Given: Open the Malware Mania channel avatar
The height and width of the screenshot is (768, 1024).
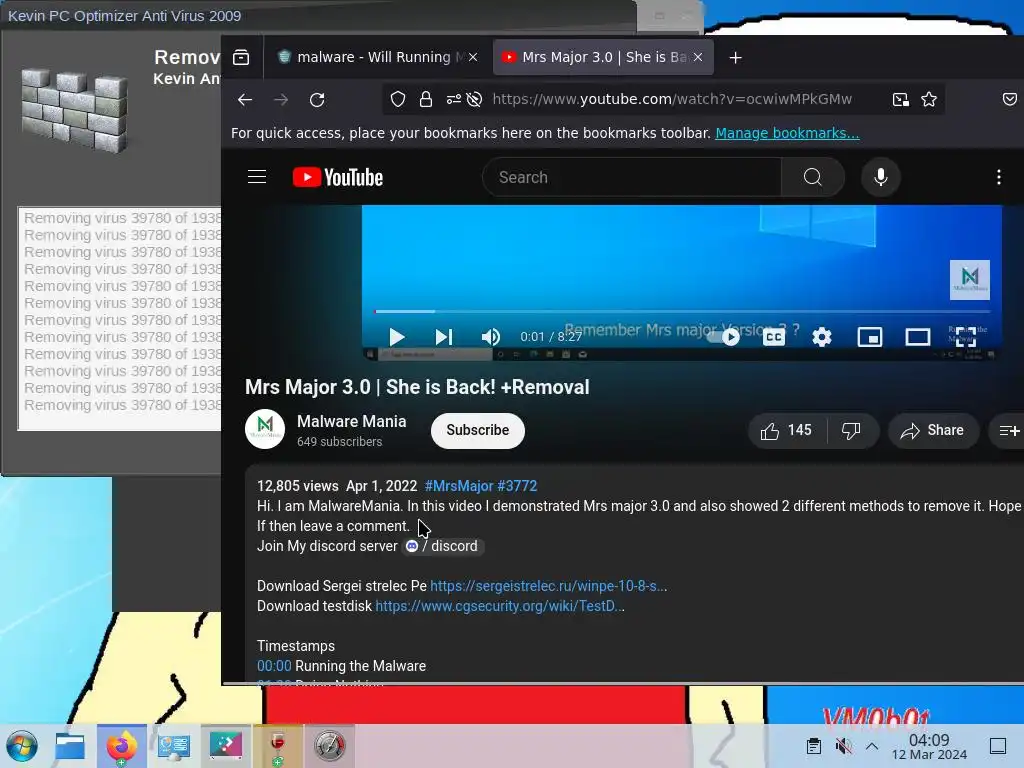Looking at the screenshot, I should [x=264, y=429].
